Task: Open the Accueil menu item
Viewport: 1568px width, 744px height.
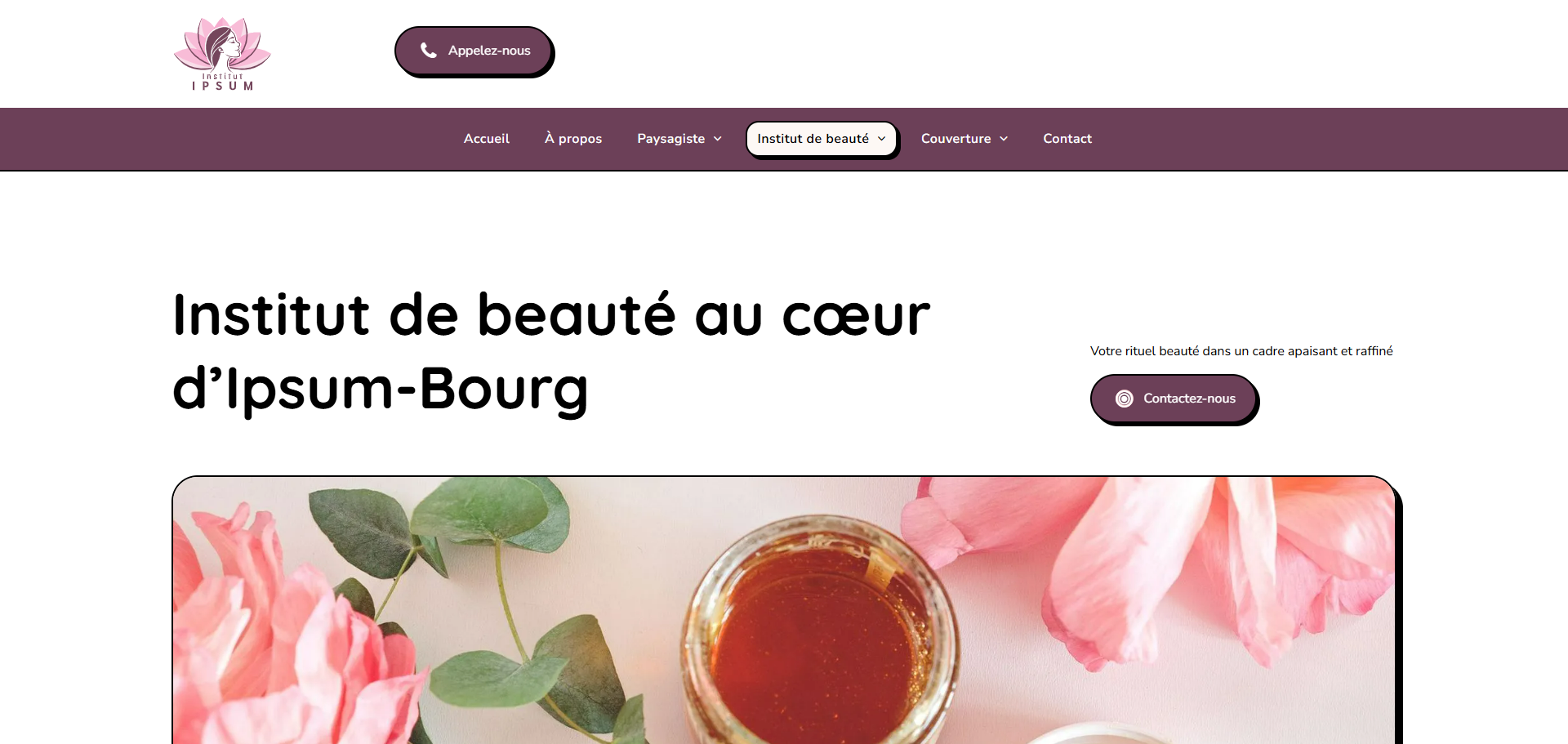Action: coord(487,139)
